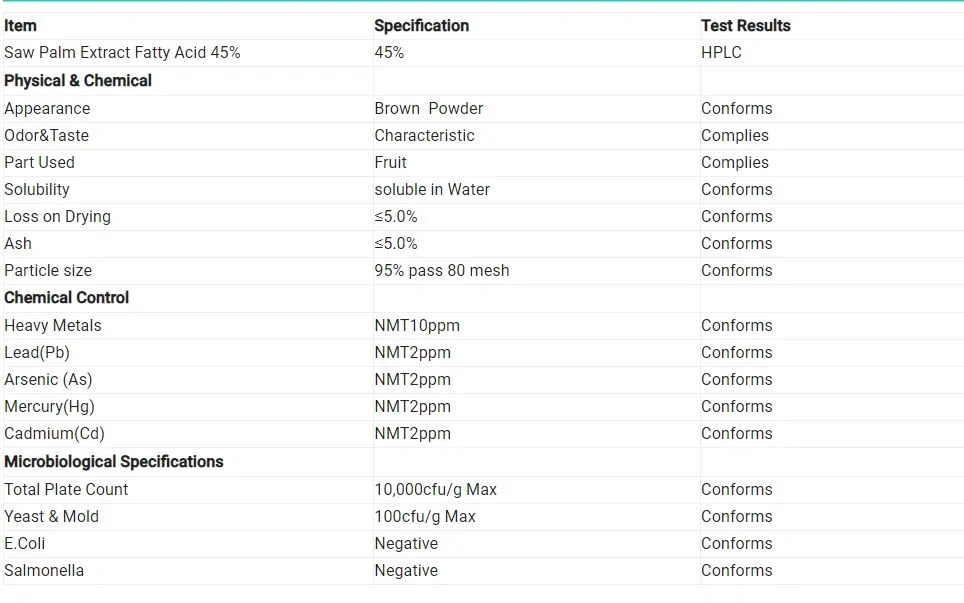Click the 'Test Results' column header
This screenshot has width=964, height=603.
[745, 26]
